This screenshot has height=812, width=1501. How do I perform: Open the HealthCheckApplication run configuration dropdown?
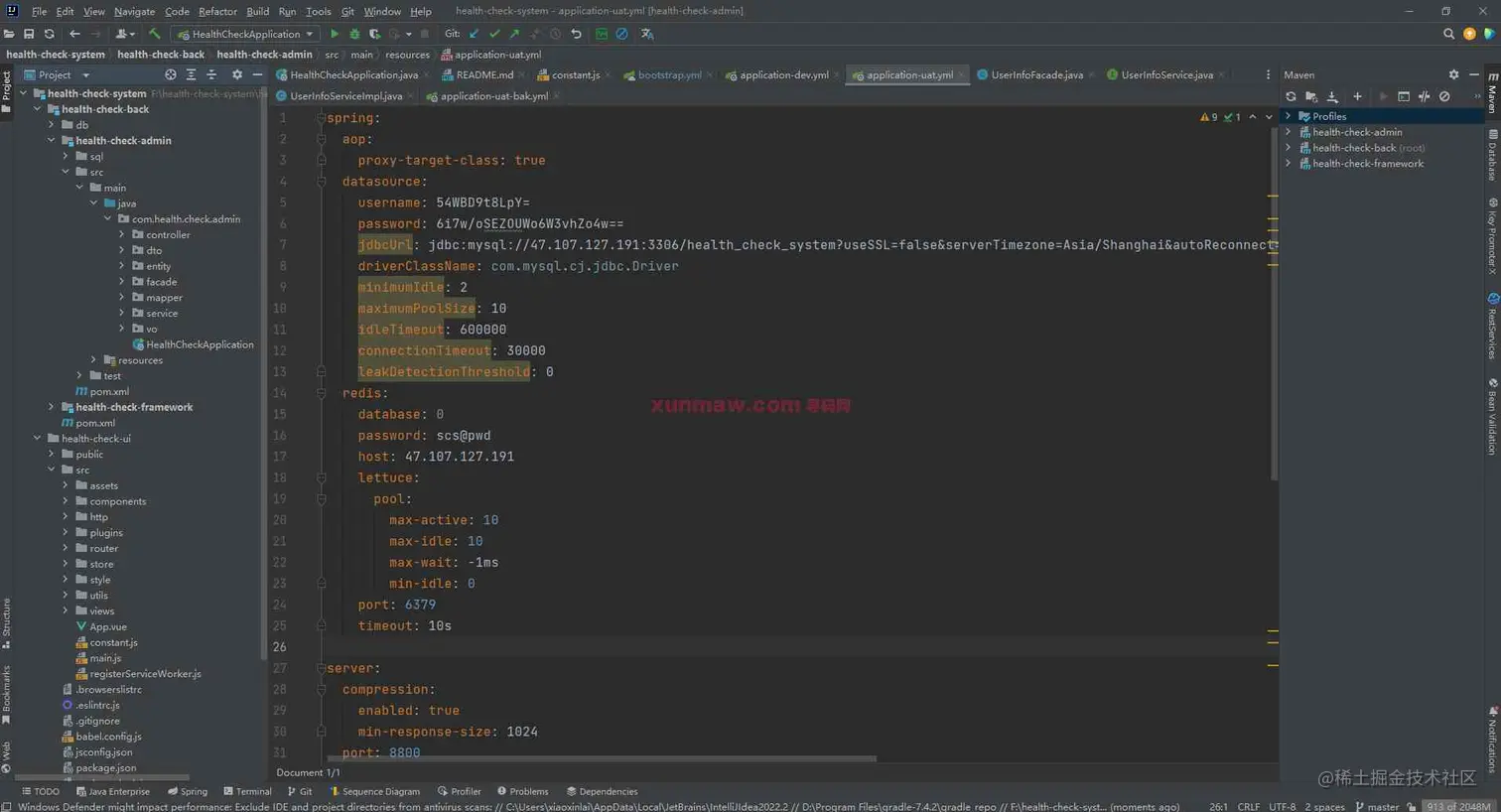coord(245,34)
